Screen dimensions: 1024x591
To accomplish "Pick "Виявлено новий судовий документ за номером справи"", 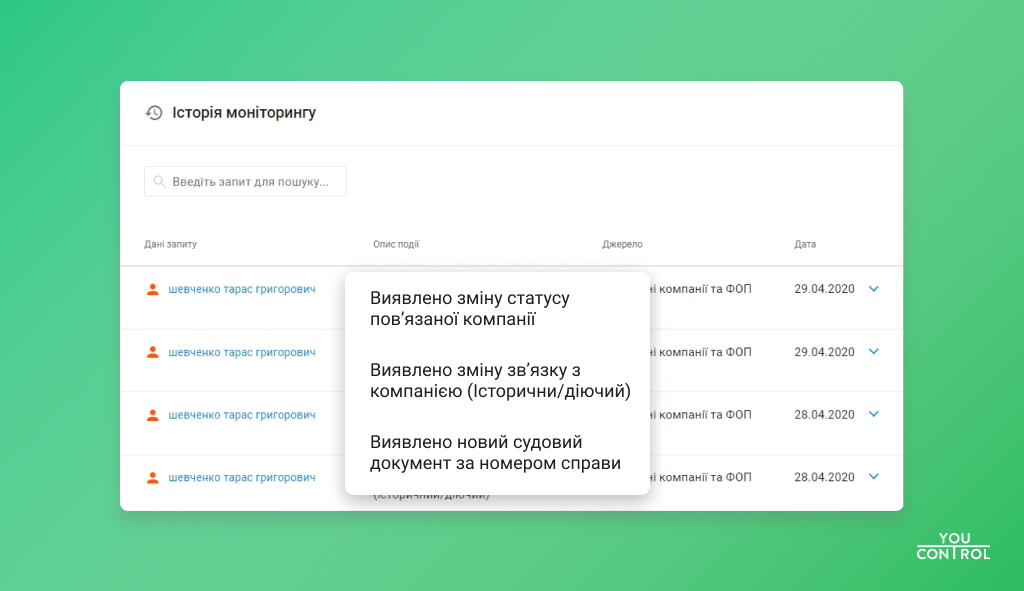I will [495, 453].
